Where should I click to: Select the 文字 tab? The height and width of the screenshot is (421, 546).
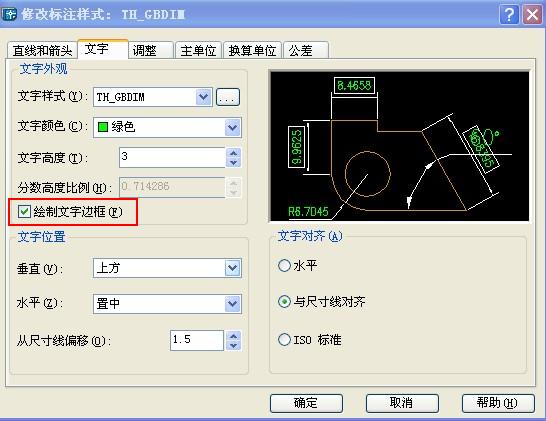click(x=103, y=49)
